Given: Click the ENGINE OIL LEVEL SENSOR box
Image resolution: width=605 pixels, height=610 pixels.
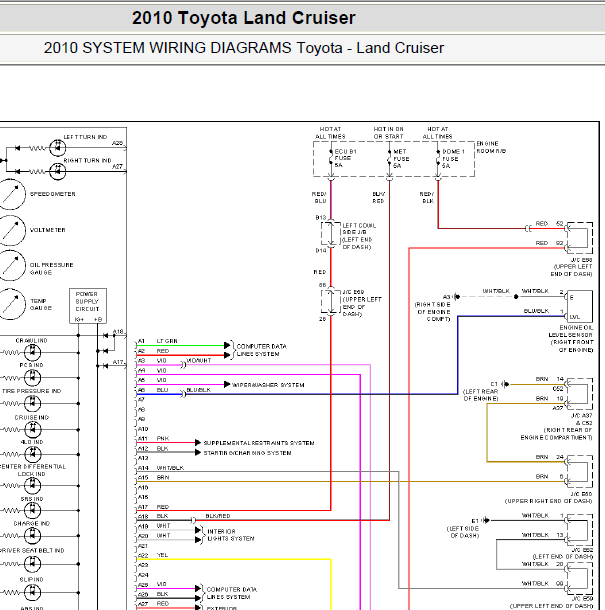Looking at the screenshot, I should point(580,306).
